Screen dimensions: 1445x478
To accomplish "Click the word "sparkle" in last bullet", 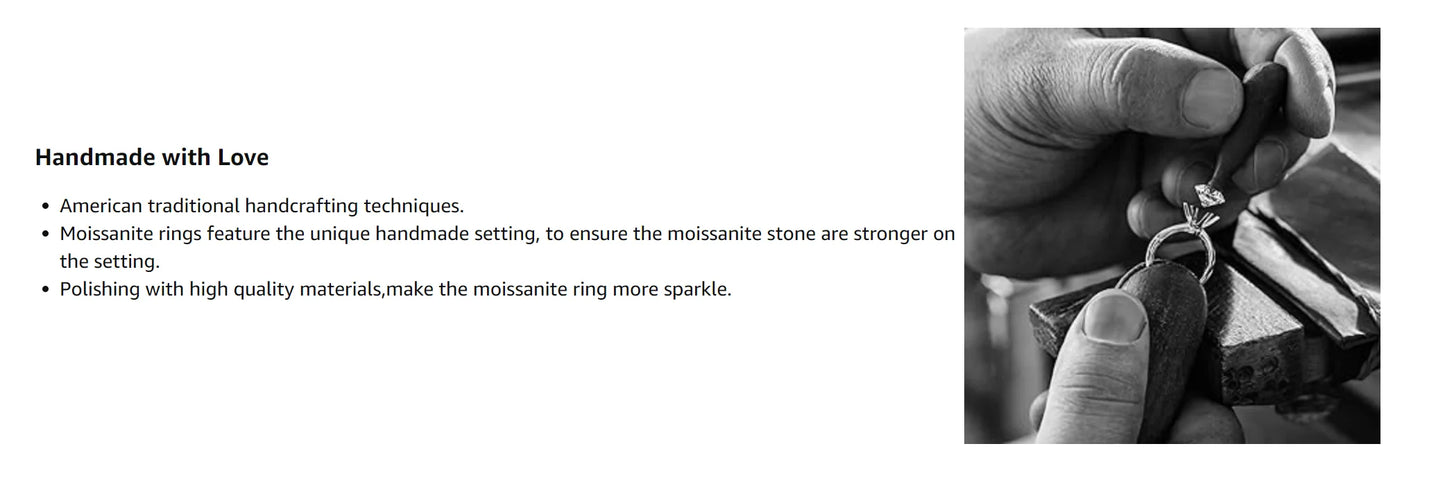I will coord(698,290).
